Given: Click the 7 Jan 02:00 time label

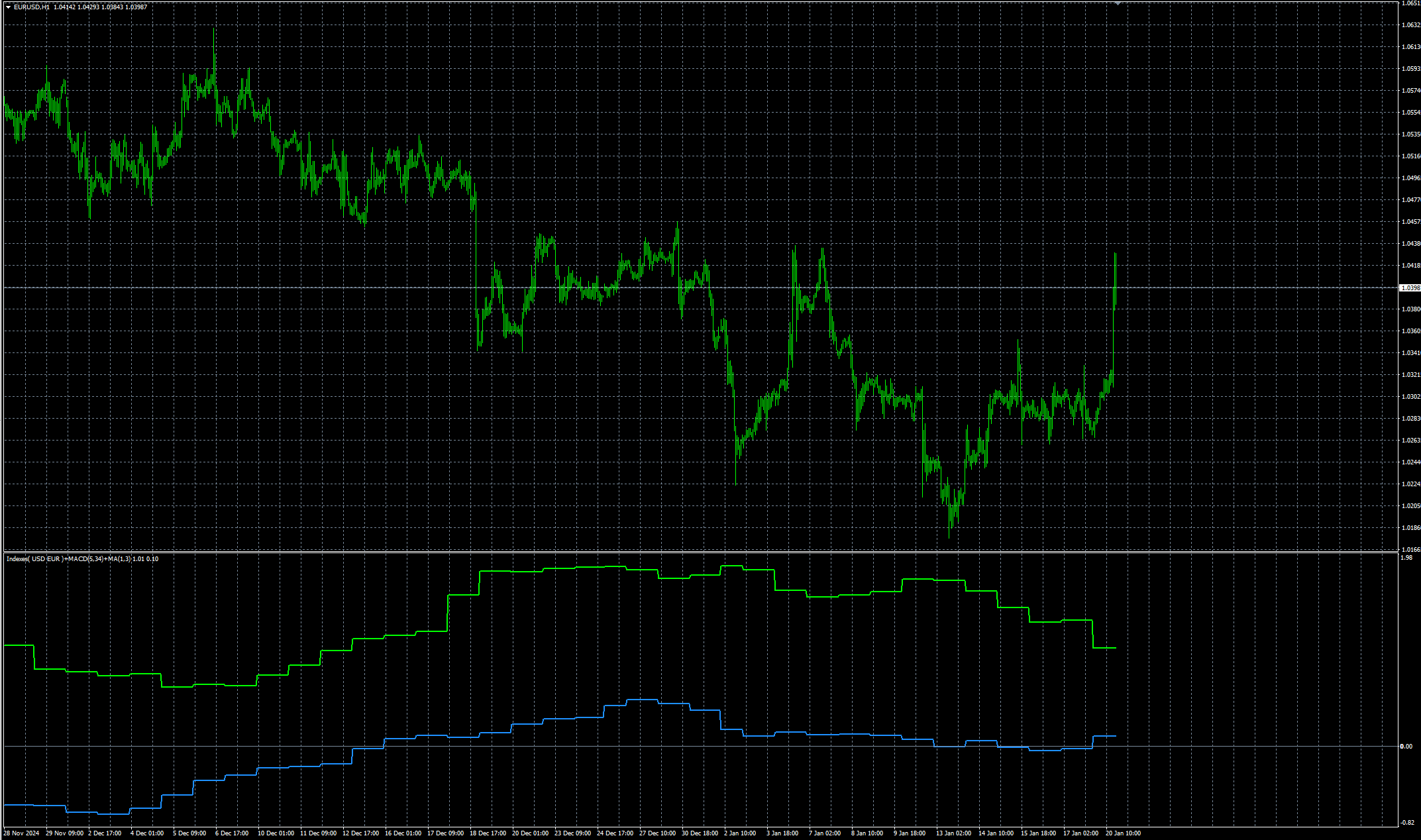Looking at the screenshot, I should (825, 833).
